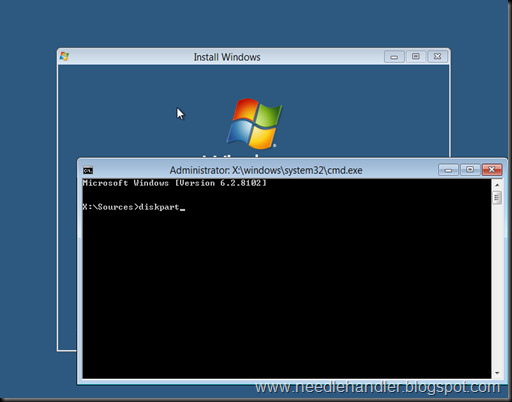Viewport: 512px width, 402px height.
Task: Click the cmd scrollbar down arrow
Action: coord(497,373)
